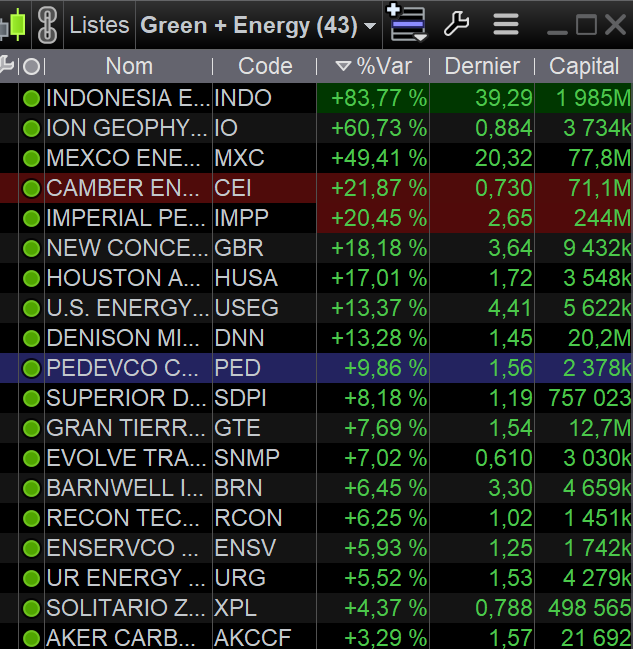Click the +83,77 % variation cell
This screenshot has height=649, width=633.
tap(373, 98)
